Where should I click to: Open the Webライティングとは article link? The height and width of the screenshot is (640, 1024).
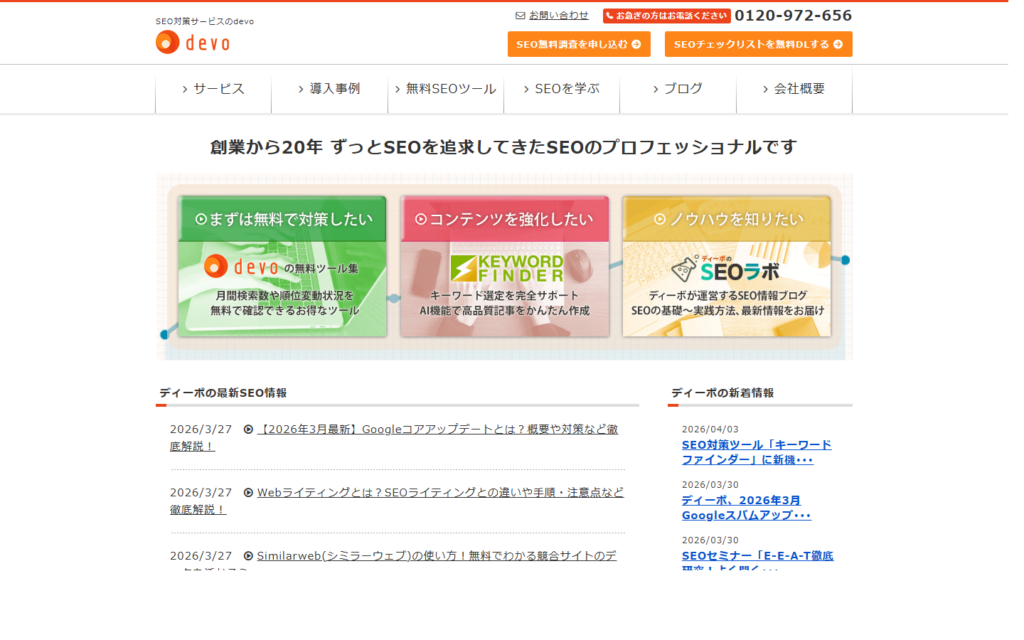point(440,493)
